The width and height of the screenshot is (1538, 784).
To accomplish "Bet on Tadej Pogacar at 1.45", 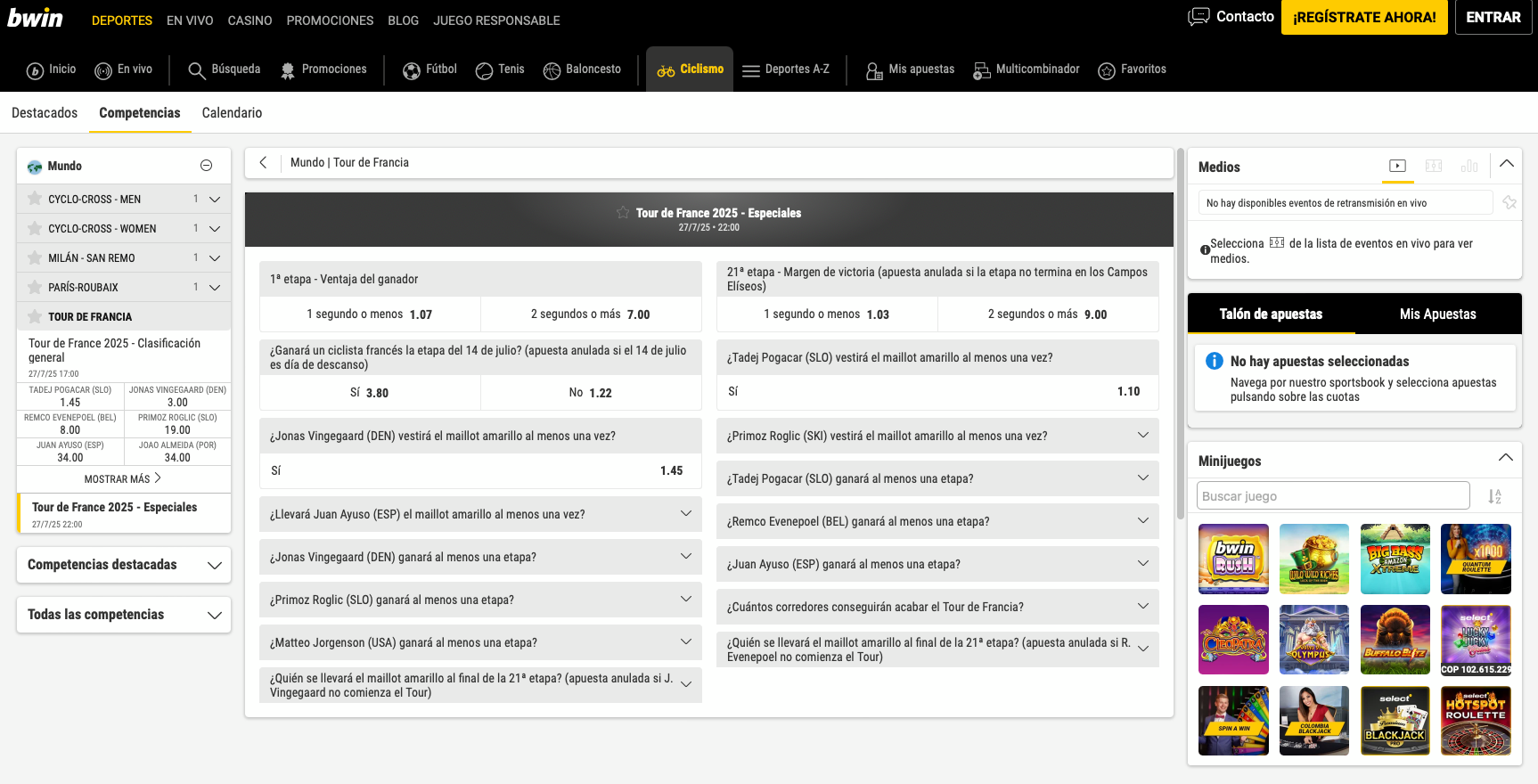I will pos(70,396).
